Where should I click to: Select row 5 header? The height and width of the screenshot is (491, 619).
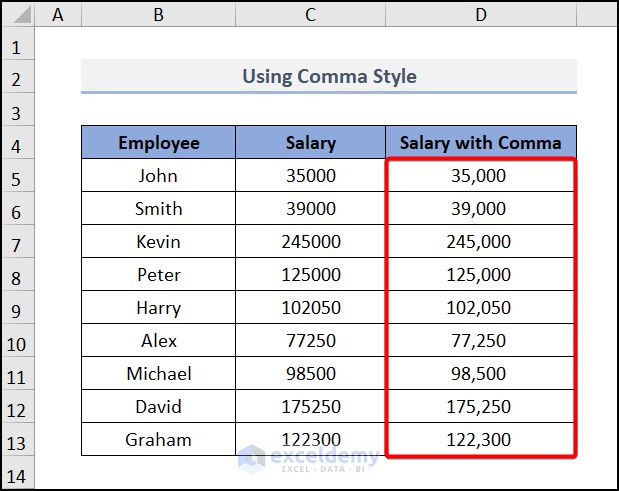(x=17, y=176)
